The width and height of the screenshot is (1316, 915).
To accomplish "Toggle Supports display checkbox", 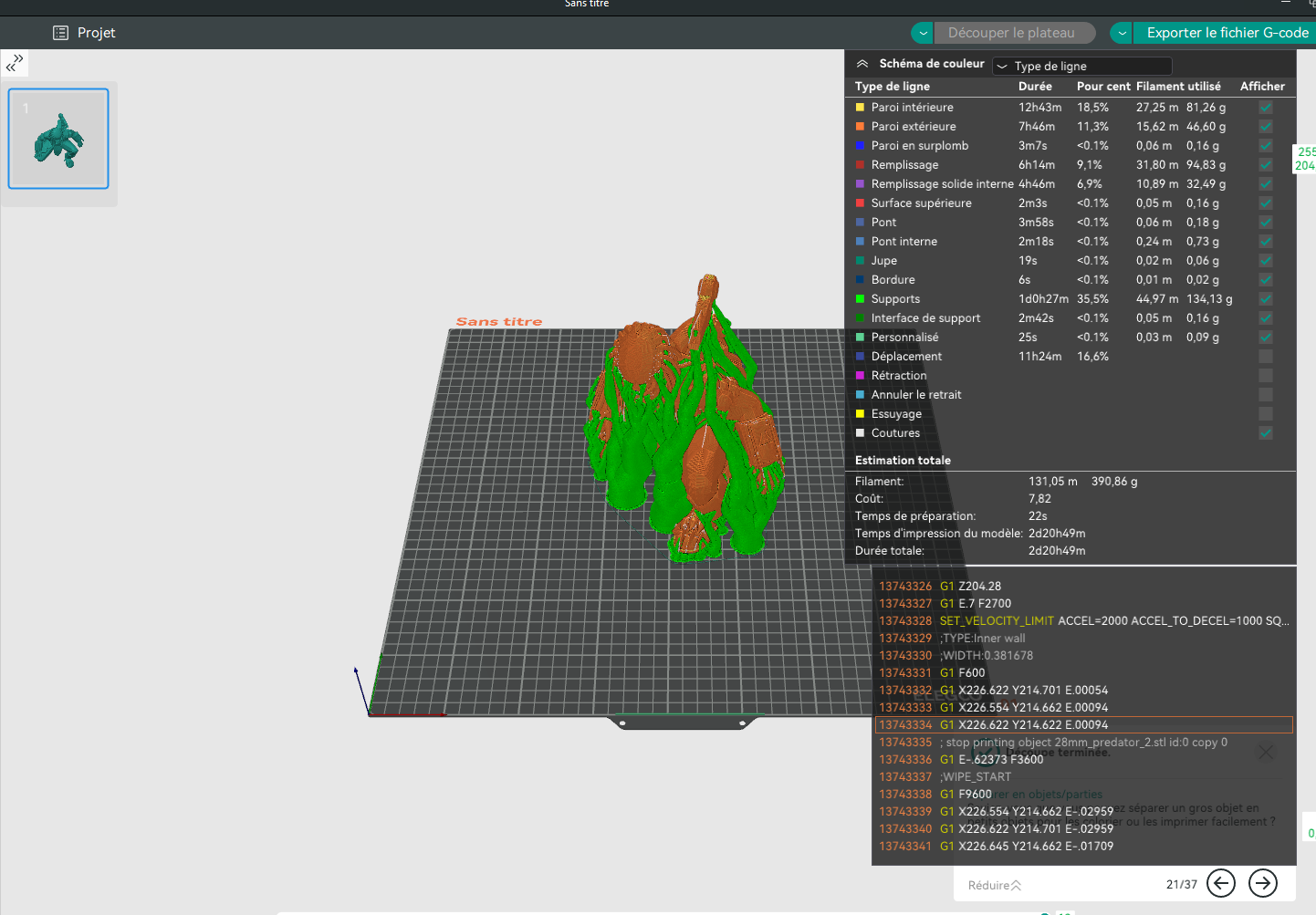I will 1266,299.
